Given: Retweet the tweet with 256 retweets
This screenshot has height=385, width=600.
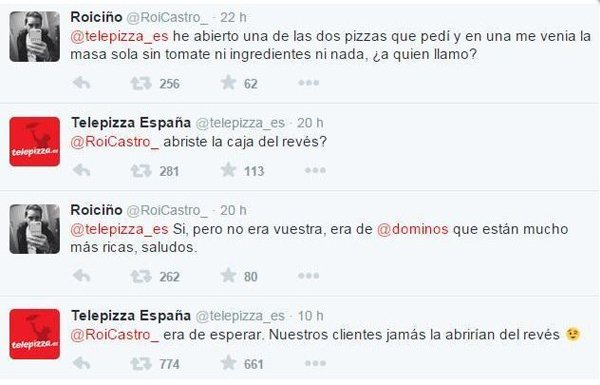Looking at the screenshot, I should click(141, 83).
